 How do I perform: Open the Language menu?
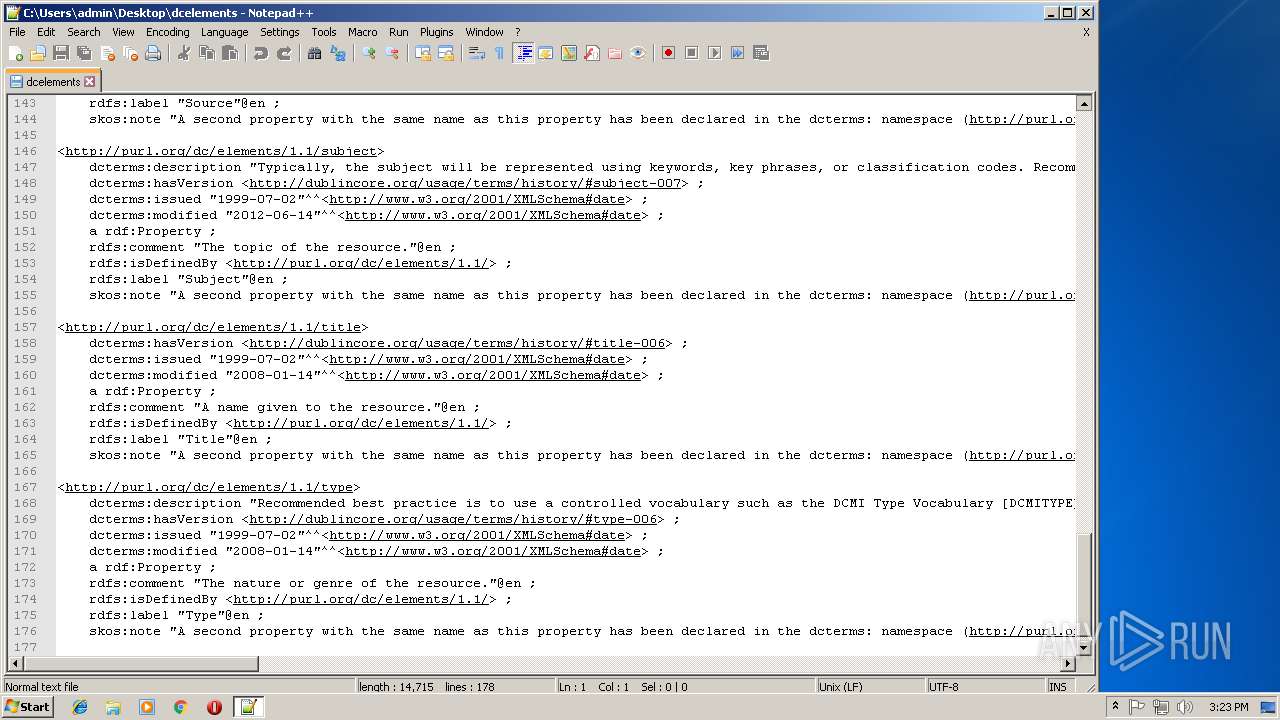click(x=224, y=32)
